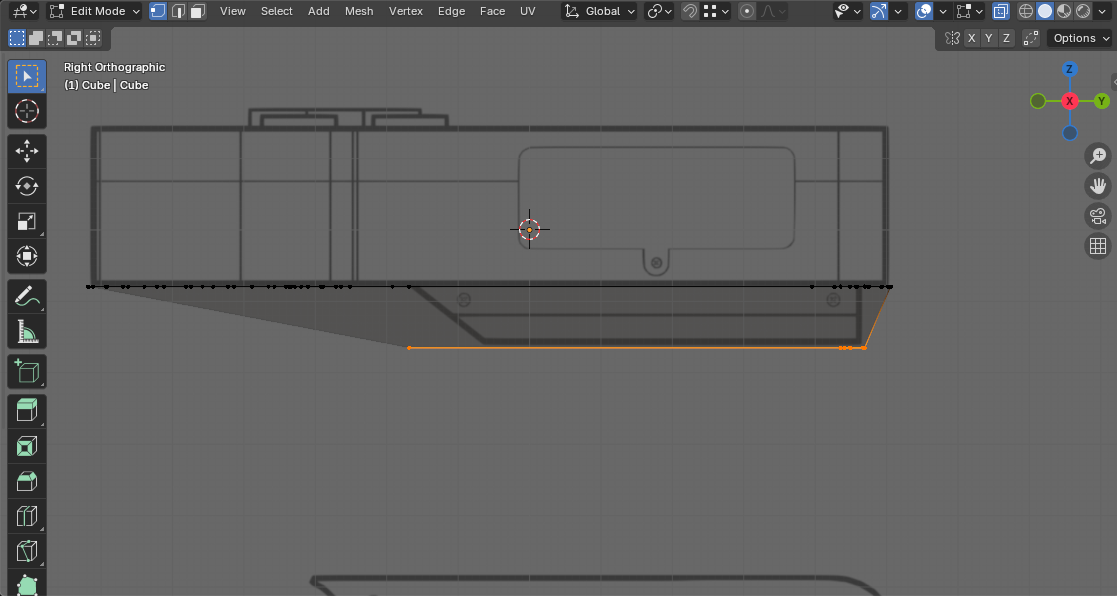The image size is (1117, 596).
Task: Set selection mode to Intersect
Action: click(93, 38)
